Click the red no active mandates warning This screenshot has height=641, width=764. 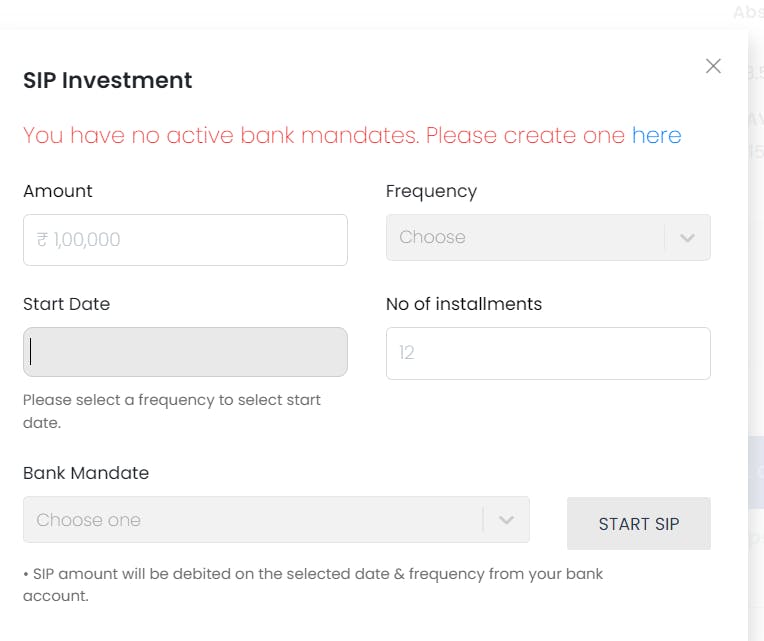tap(325, 135)
